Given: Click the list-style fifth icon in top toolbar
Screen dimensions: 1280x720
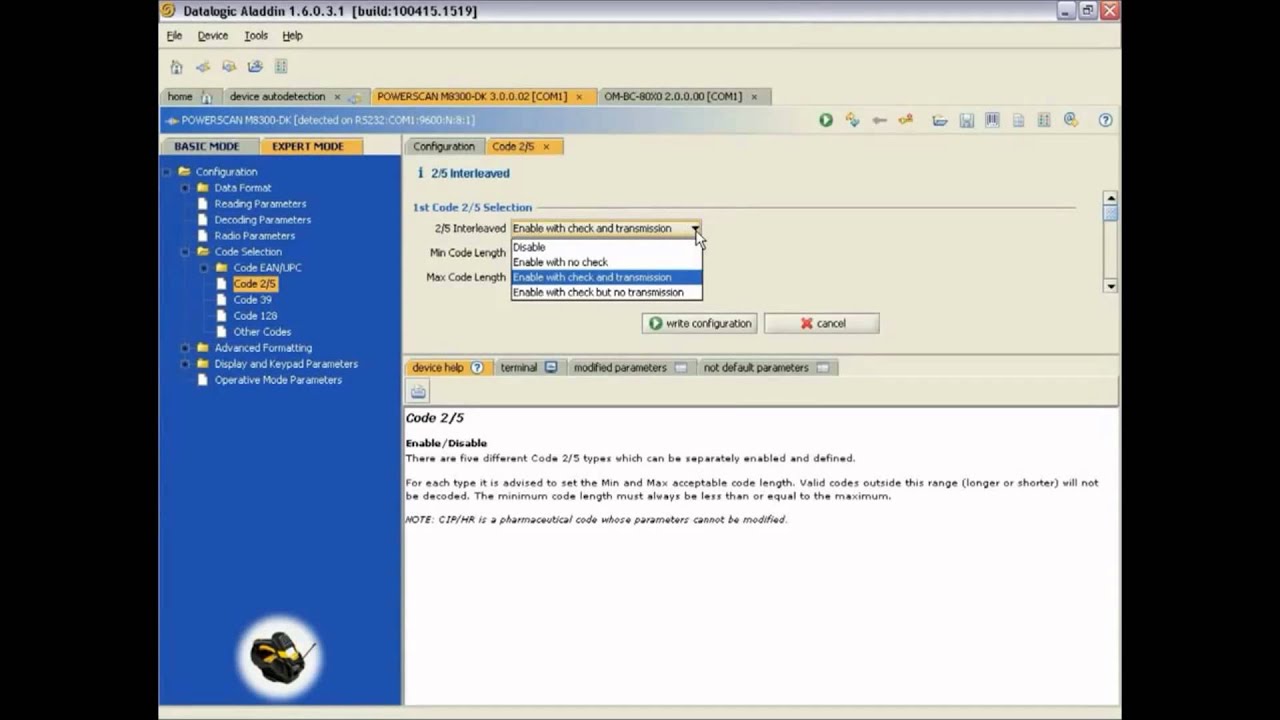Looking at the screenshot, I should tap(281, 67).
